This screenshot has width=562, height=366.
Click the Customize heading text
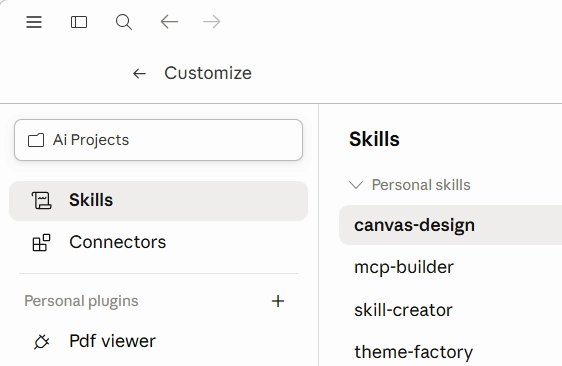coord(208,73)
